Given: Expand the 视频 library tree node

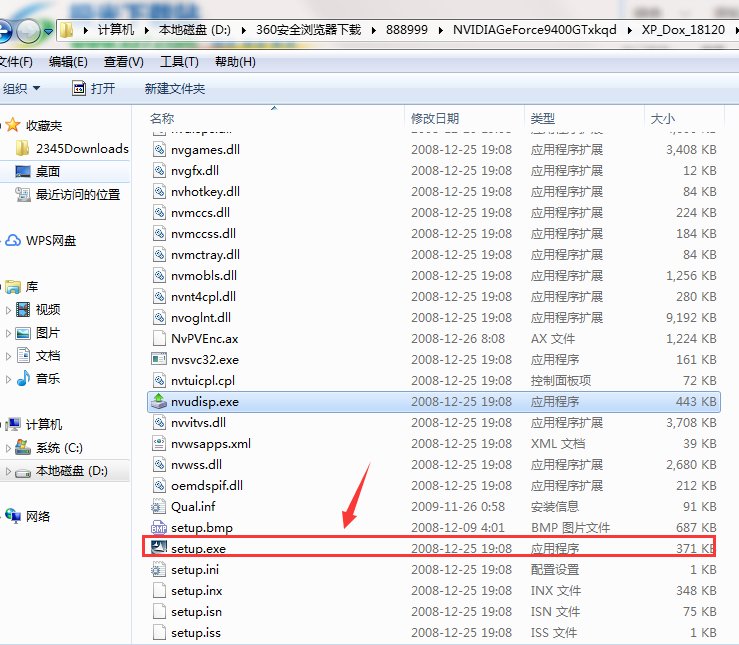Looking at the screenshot, I should point(8,310).
